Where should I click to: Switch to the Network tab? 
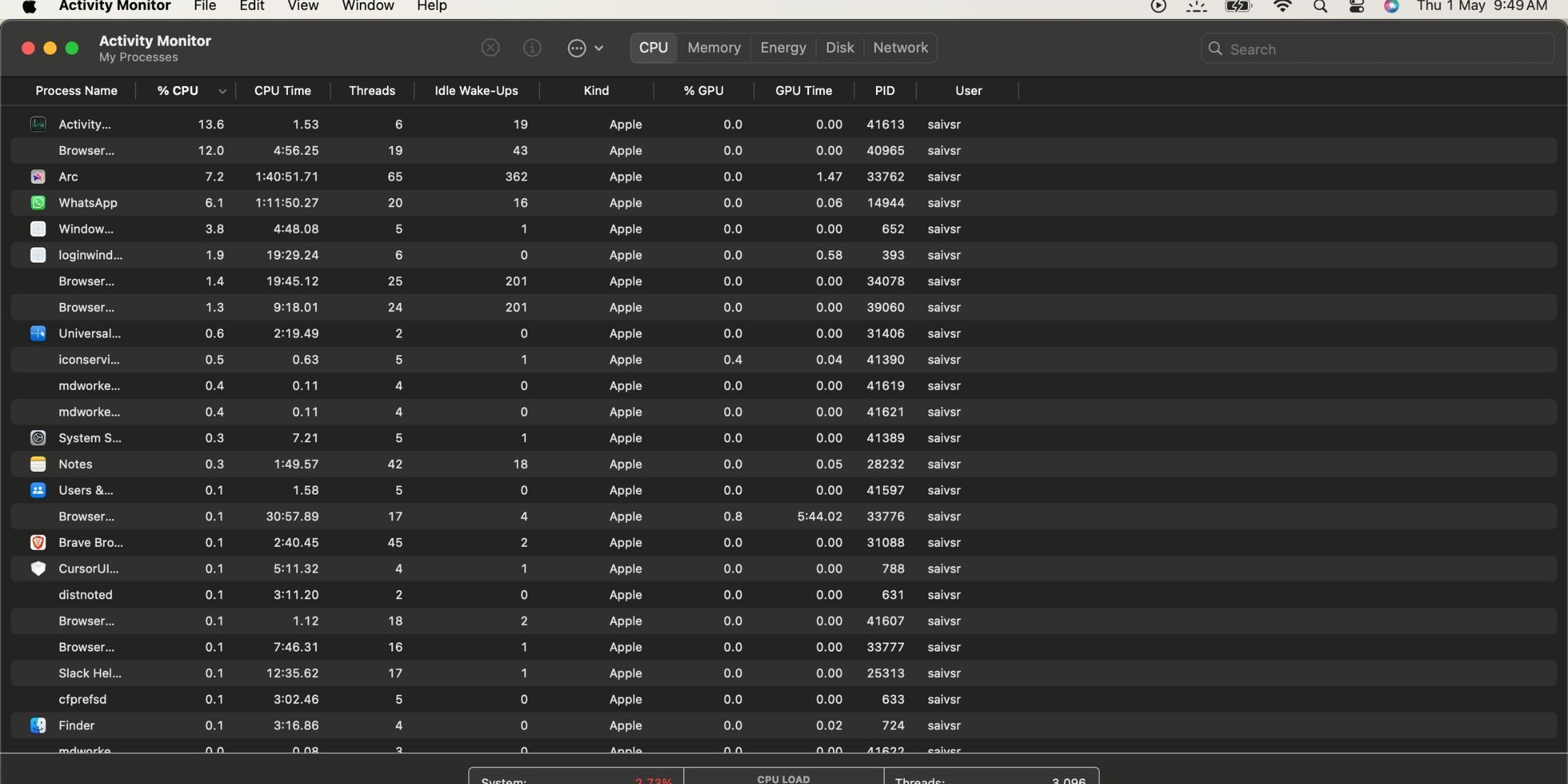pyautogui.click(x=900, y=48)
